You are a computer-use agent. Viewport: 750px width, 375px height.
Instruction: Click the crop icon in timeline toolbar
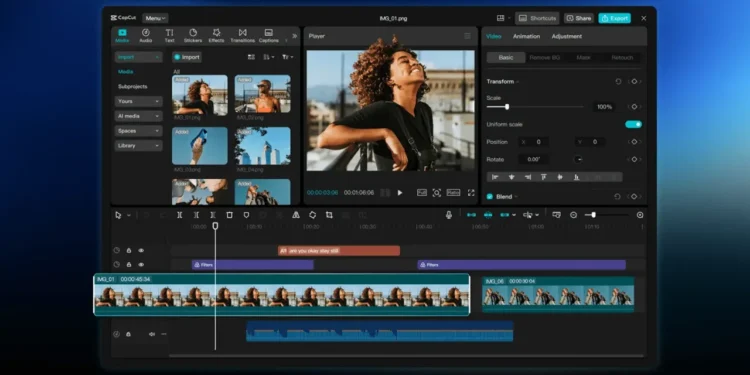(329, 215)
